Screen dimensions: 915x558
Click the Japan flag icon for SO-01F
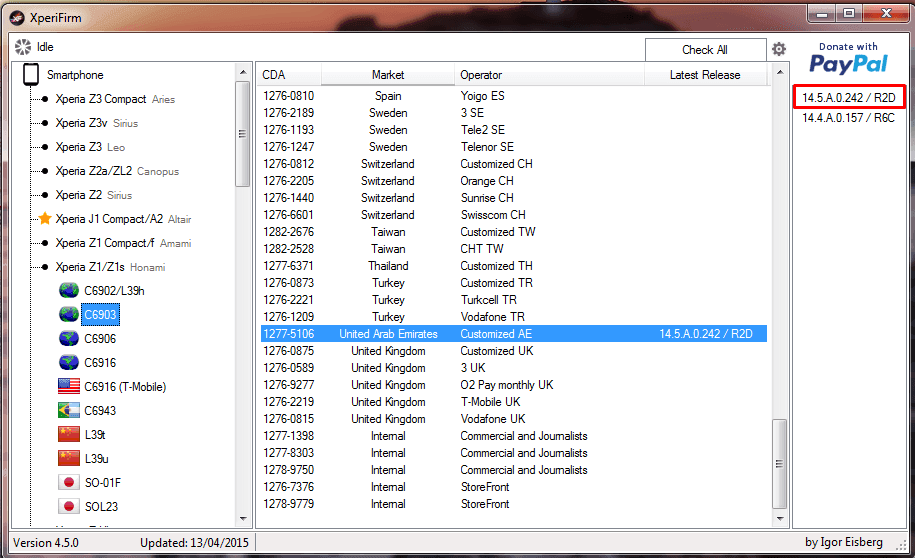point(69,482)
